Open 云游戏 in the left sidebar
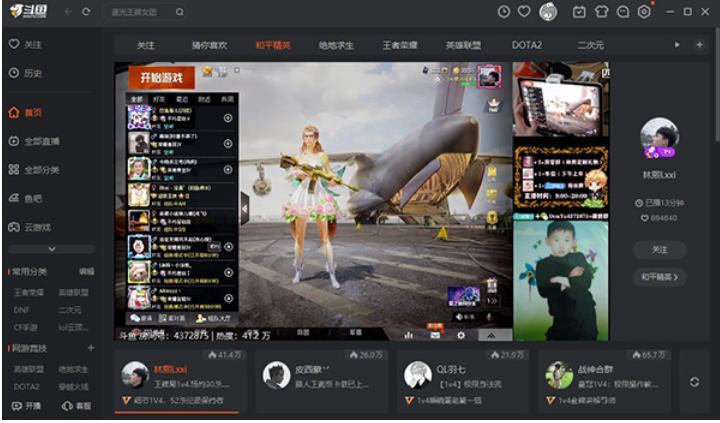 [x=30, y=227]
